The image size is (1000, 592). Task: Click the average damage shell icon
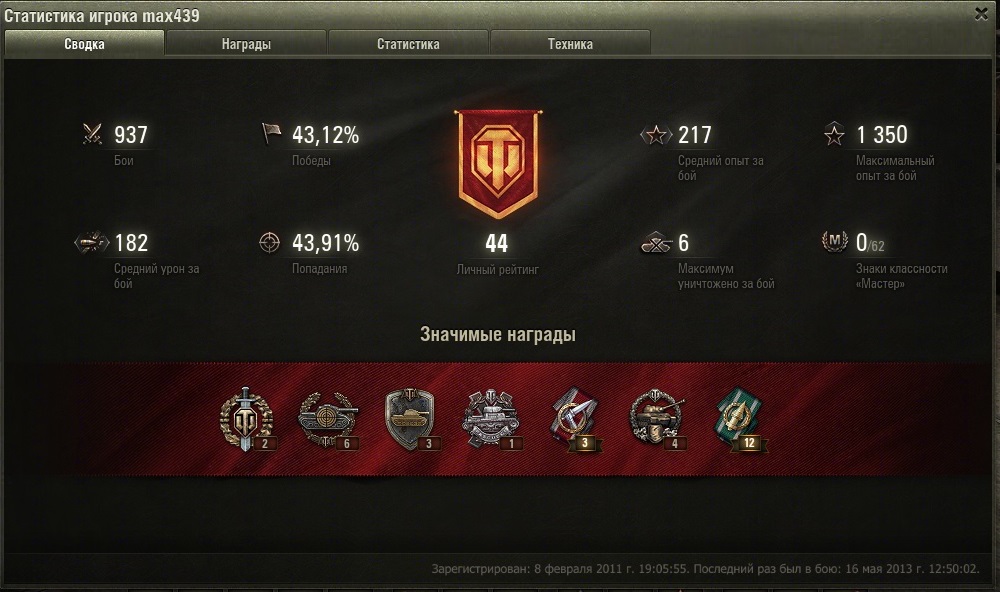[91, 242]
